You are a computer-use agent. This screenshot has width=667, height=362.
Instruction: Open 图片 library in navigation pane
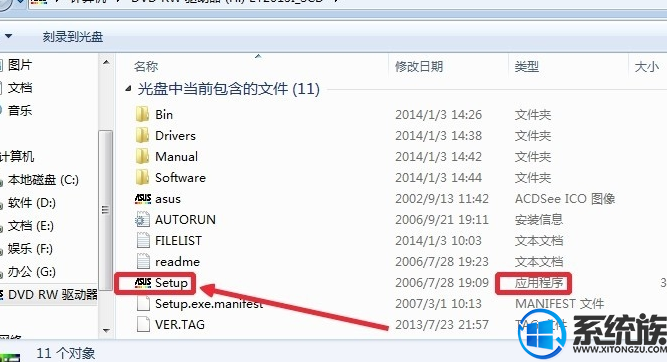tap(20, 65)
